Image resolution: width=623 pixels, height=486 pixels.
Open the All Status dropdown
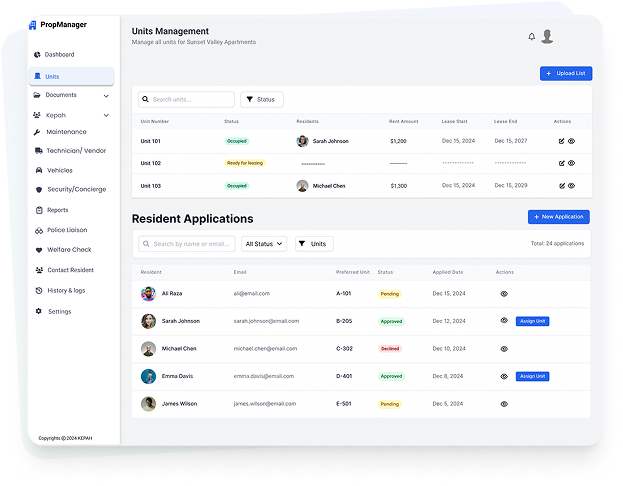(x=264, y=244)
